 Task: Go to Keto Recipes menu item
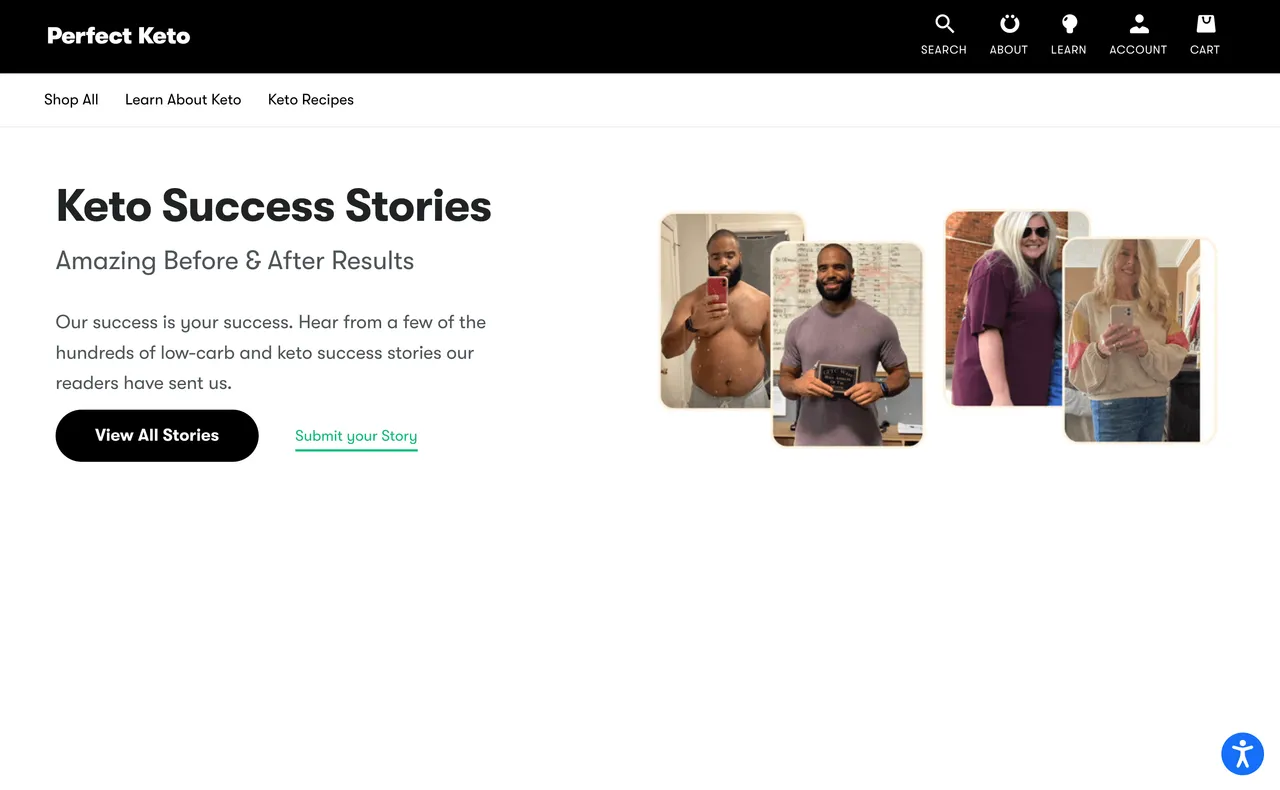(310, 100)
